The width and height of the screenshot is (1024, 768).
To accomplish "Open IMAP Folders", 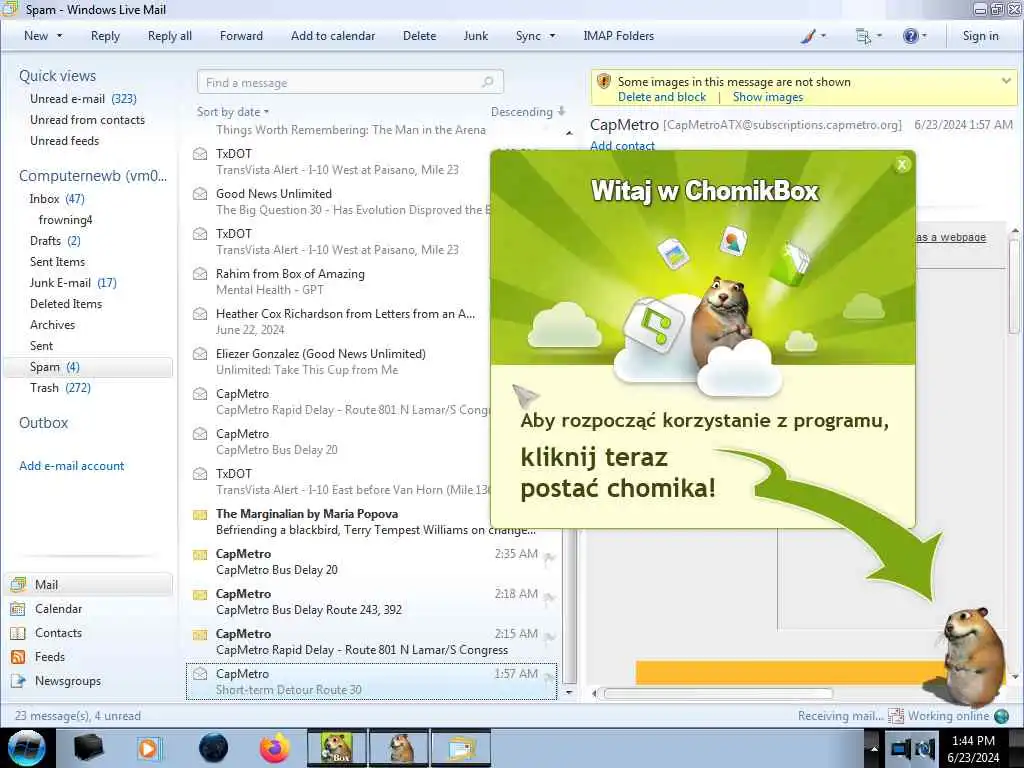I will click(618, 36).
